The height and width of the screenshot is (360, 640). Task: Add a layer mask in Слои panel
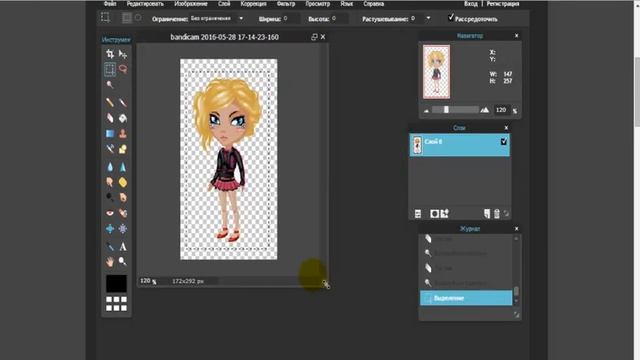point(434,213)
